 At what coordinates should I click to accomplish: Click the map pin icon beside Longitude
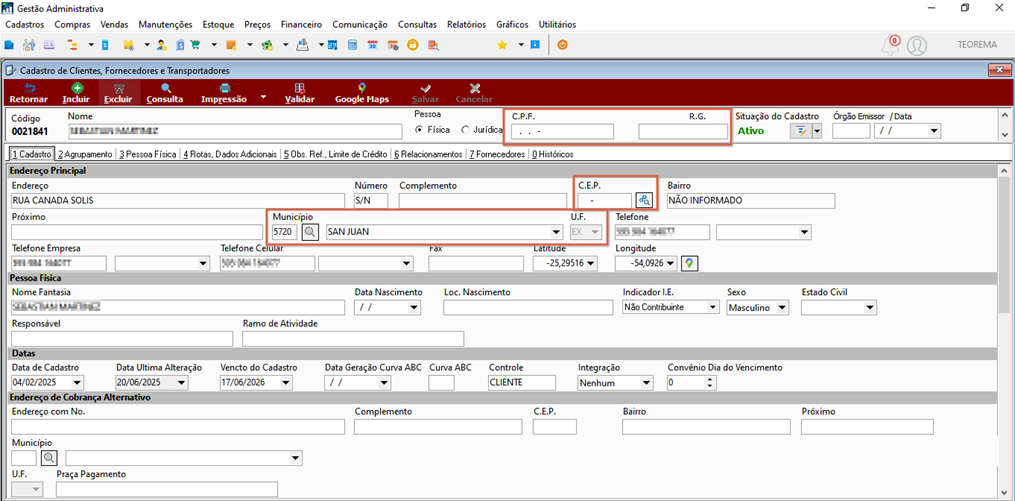point(690,263)
